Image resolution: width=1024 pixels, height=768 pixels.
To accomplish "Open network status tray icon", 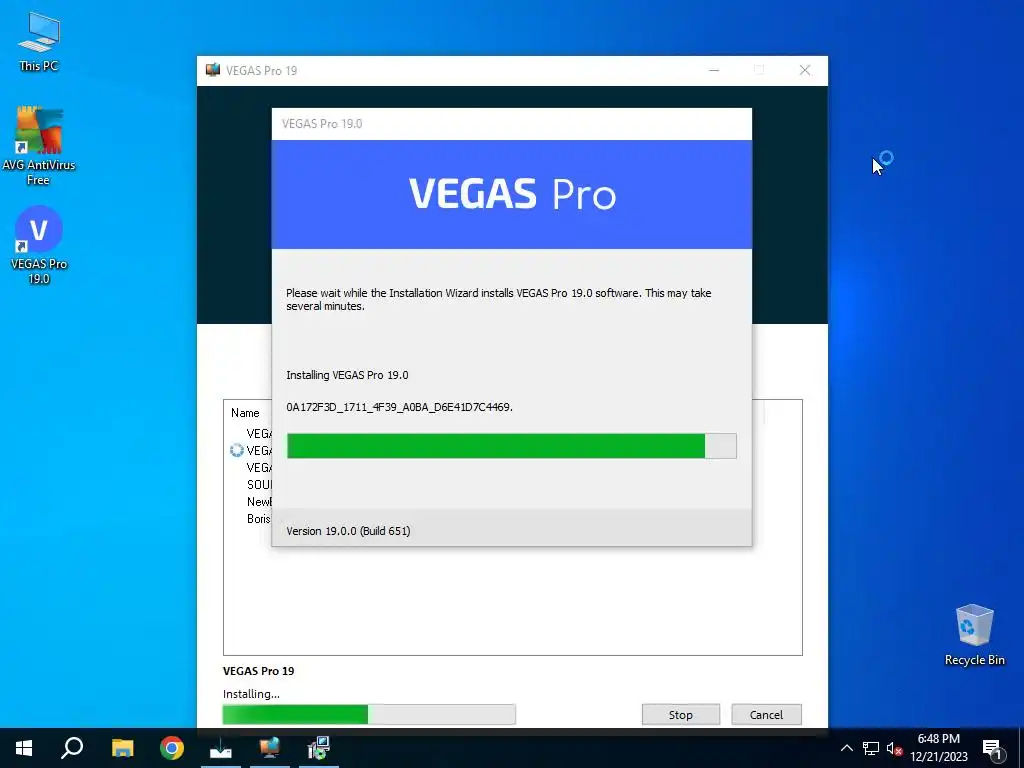I will click(871, 748).
